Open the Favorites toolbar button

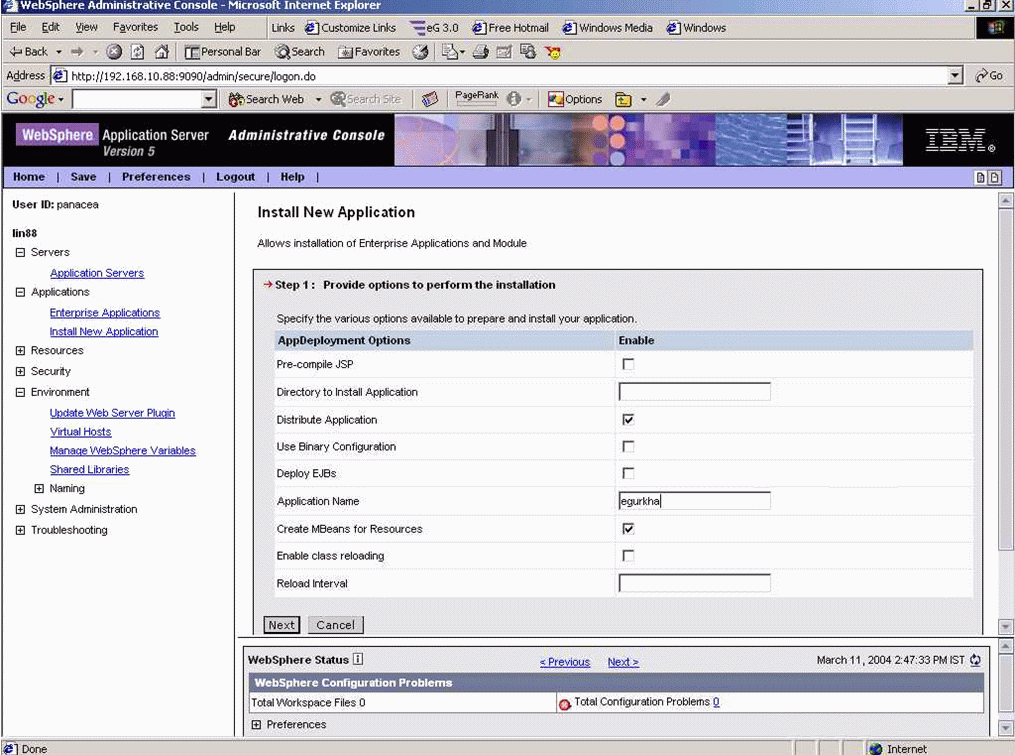[369, 52]
